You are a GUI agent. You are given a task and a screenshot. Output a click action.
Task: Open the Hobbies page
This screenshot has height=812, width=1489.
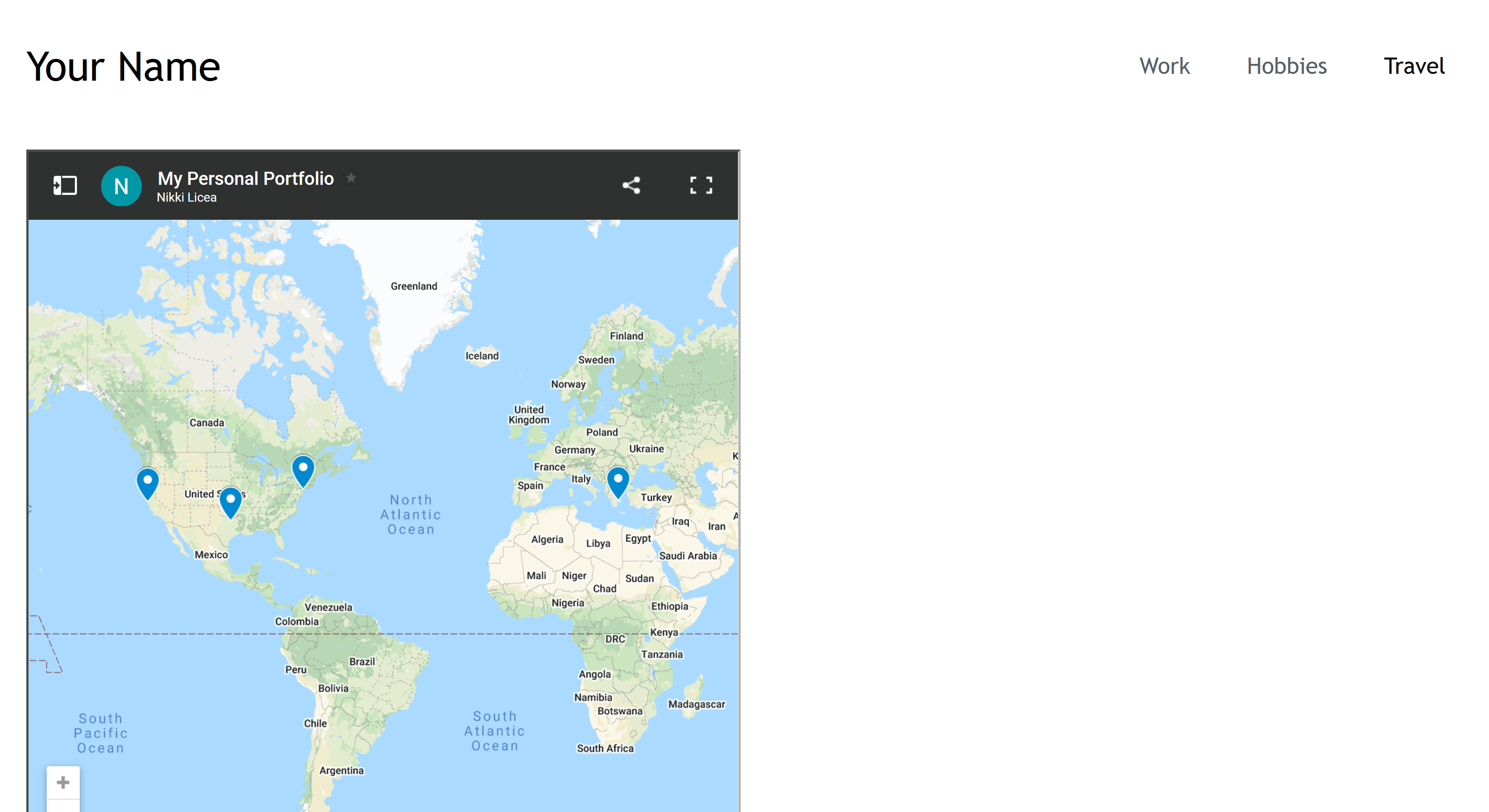[1286, 66]
